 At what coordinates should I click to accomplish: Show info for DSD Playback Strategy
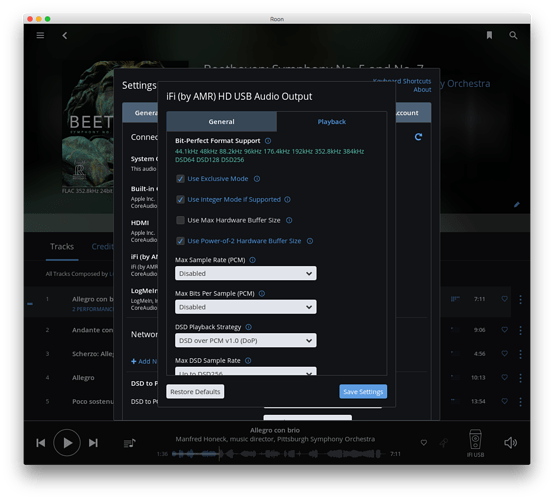pos(248,327)
